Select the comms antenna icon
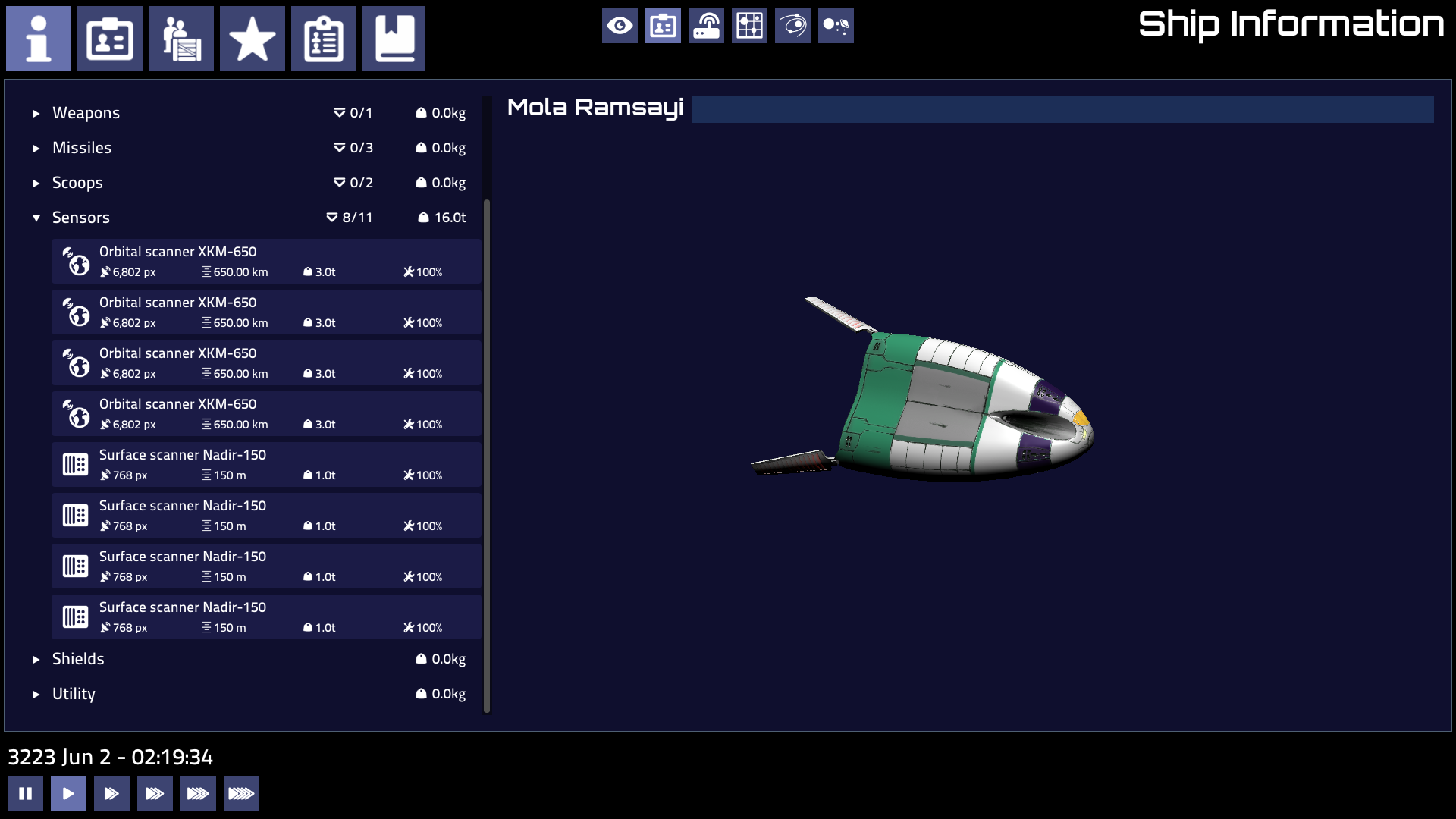This screenshot has width=1456, height=819. coord(706,25)
